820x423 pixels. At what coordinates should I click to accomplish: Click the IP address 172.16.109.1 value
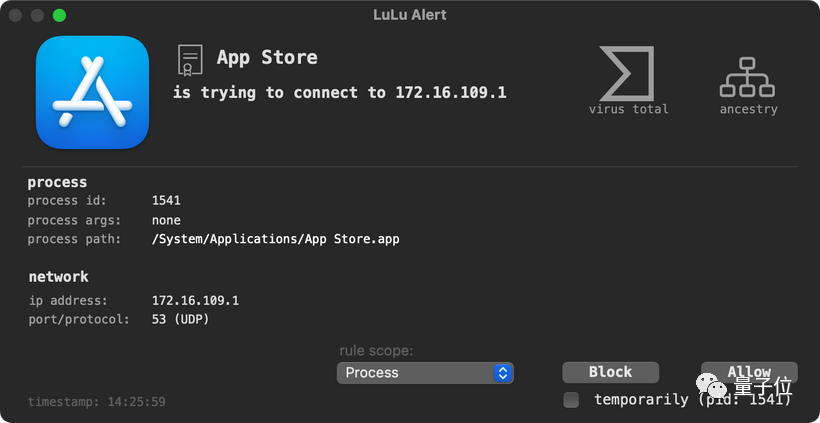(x=195, y=300)
